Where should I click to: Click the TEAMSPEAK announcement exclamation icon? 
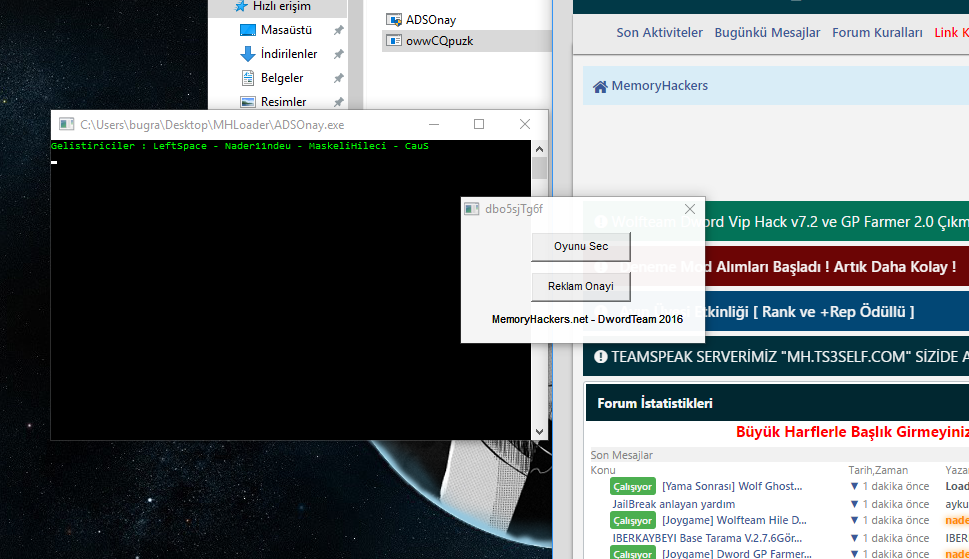[x=601, y=356]
